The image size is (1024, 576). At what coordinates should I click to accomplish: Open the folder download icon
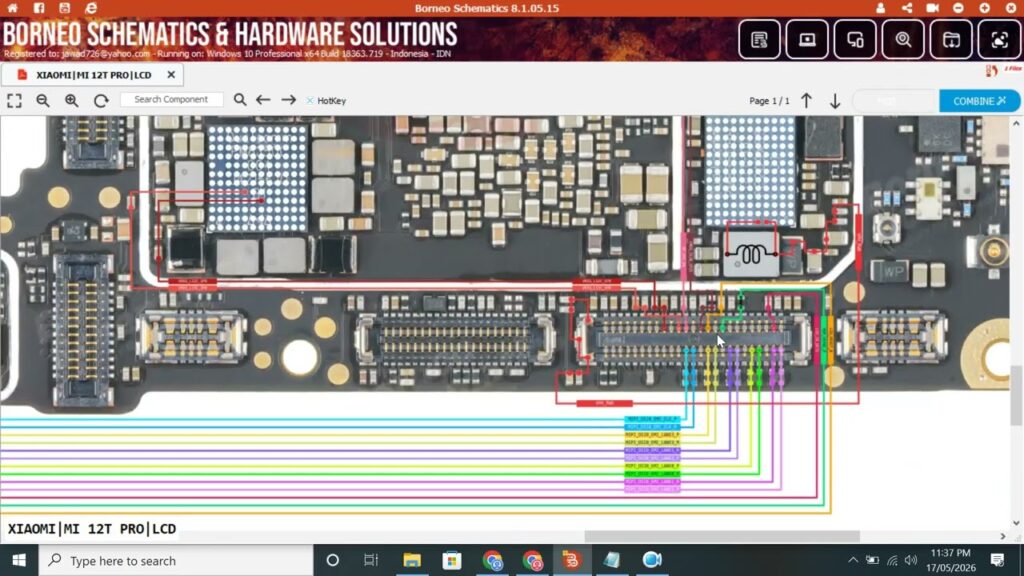pyautogui.click(x=952, y=40)
